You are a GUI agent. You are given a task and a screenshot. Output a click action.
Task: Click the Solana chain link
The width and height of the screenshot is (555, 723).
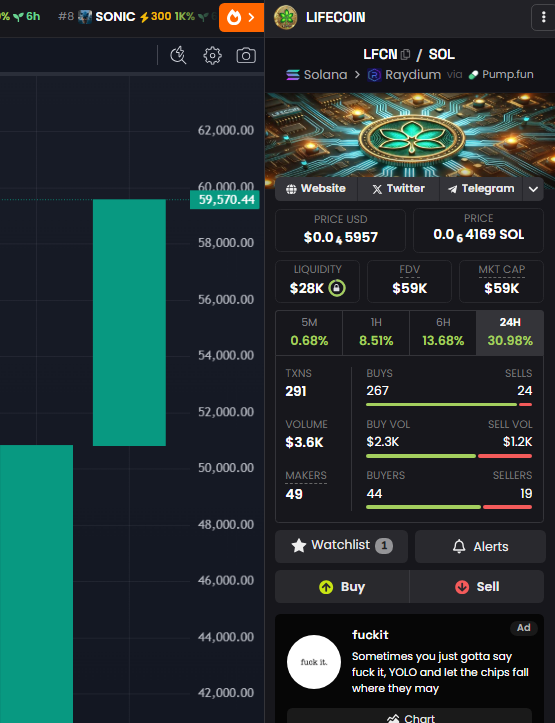pyautogui.click(x=316, y=75)
